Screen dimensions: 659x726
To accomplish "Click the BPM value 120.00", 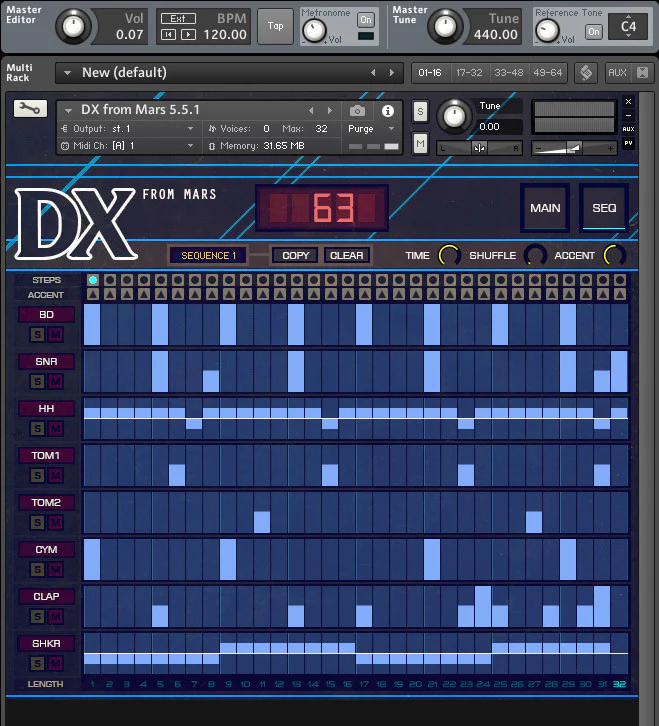I will click(x=225, y=35).
